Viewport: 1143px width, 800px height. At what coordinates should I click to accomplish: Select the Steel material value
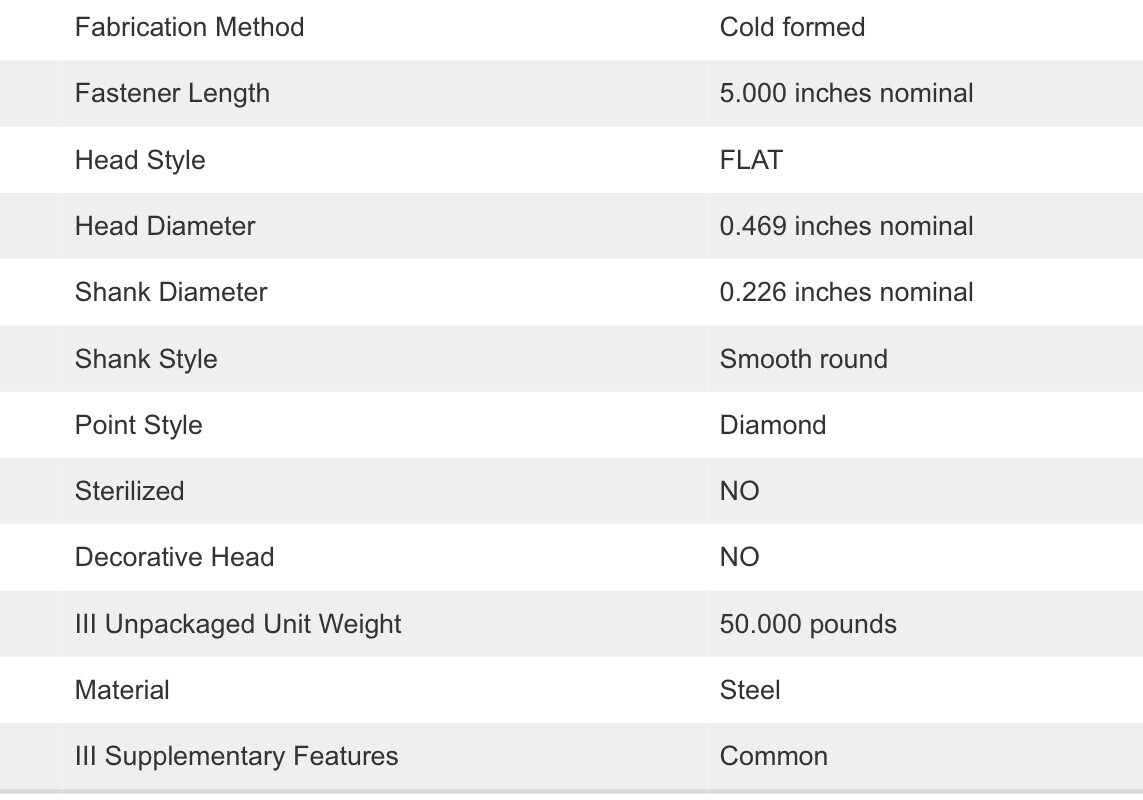[750, 690]
